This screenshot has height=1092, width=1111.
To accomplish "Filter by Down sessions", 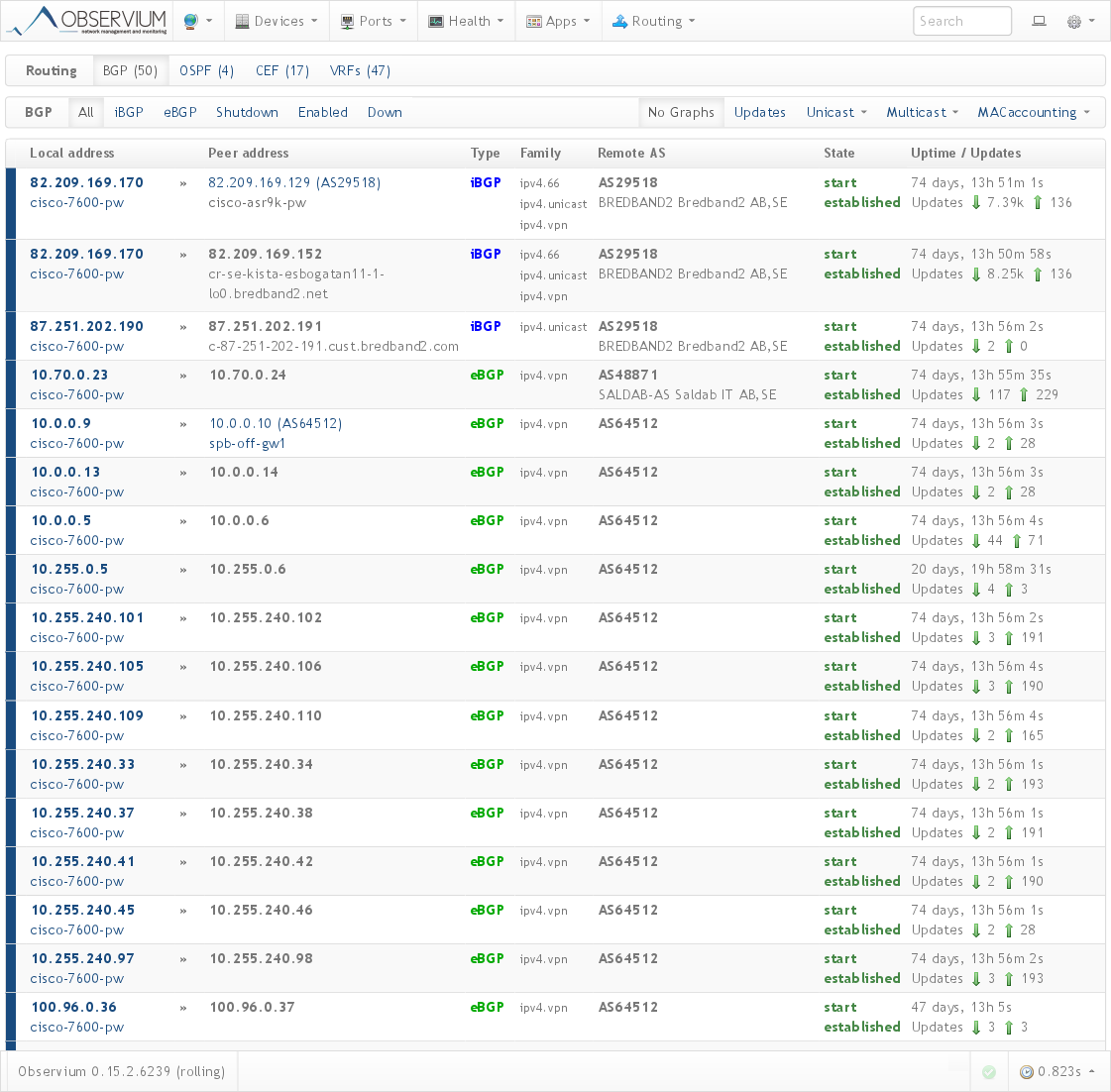I will tap(385, 112).
